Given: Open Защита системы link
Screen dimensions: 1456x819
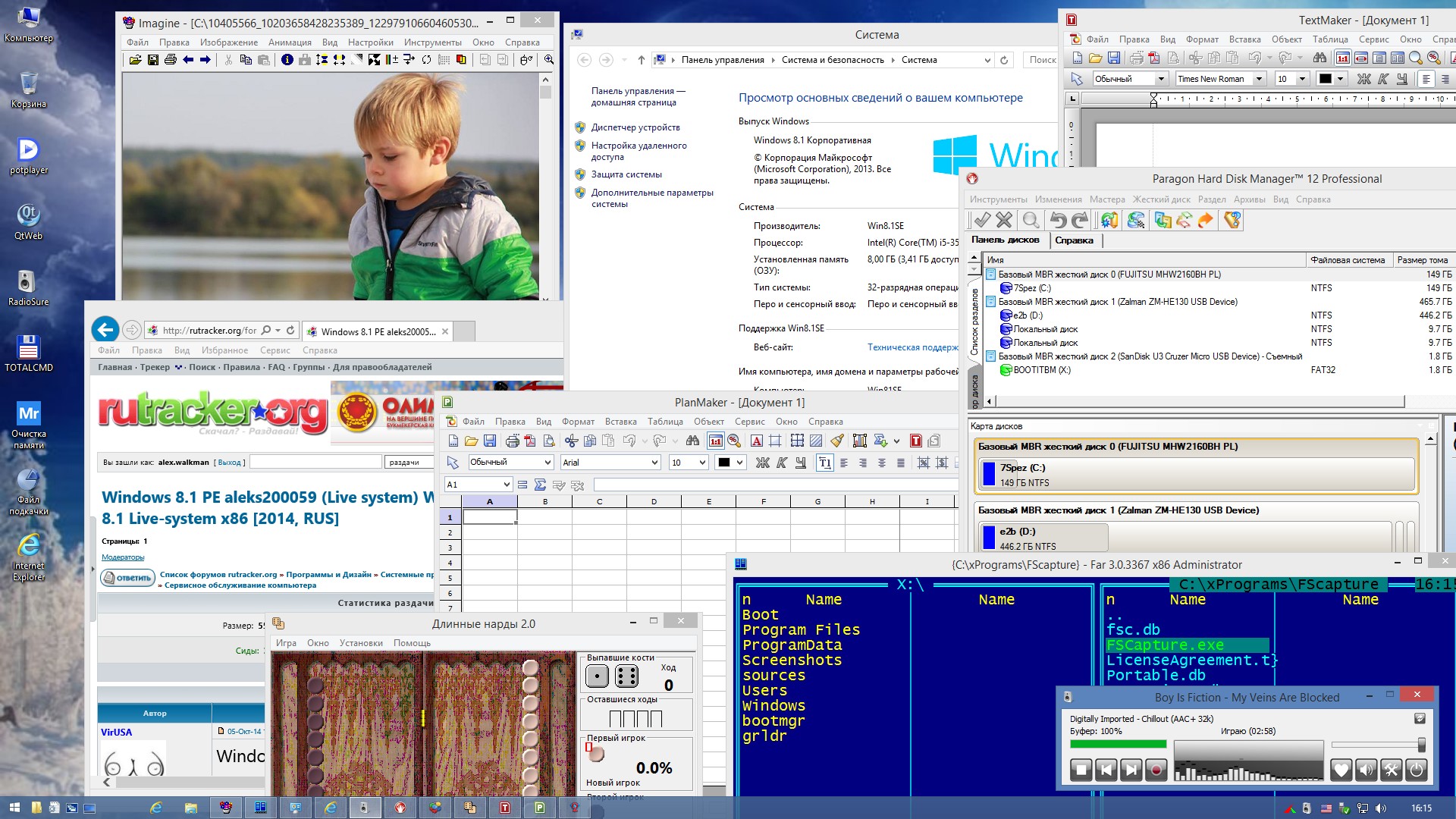Looking at the screenshot, I should [x=626, y=174].
